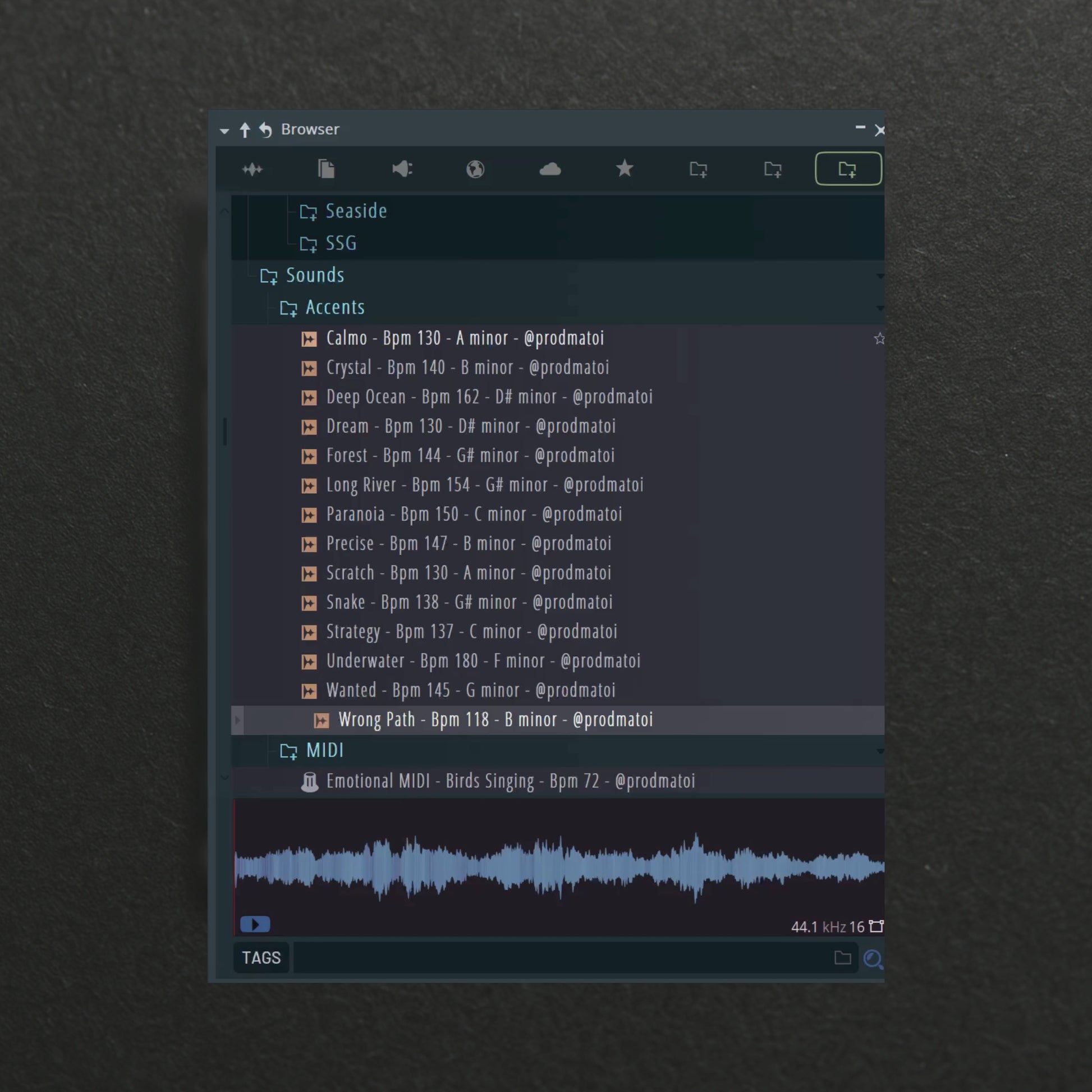Click inside the waveform preview
This screenshot has height=1092, width=1092.
click(559, 868)
